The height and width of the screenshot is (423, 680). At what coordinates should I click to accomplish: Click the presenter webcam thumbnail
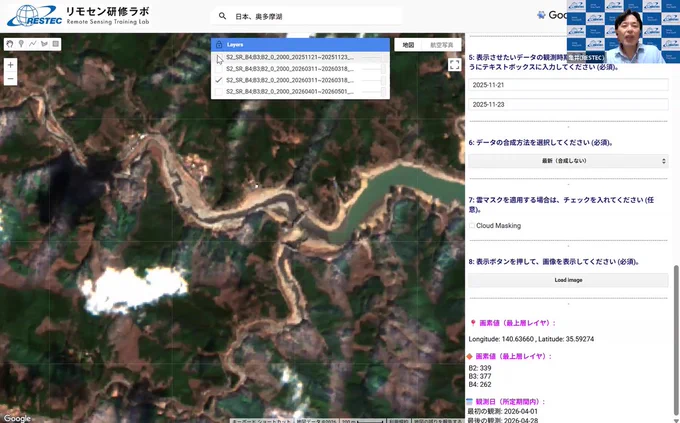click(x=623, y=31)
